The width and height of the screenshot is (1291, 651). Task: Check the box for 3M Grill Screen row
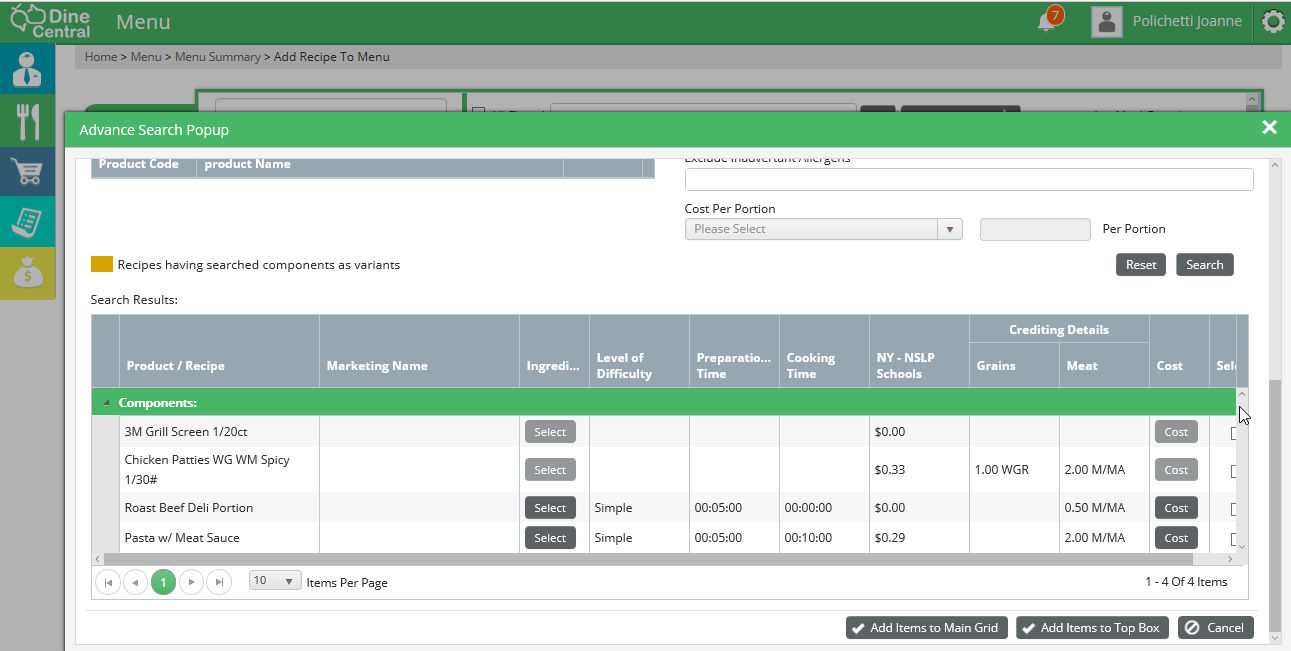(x=1235, y=433)
